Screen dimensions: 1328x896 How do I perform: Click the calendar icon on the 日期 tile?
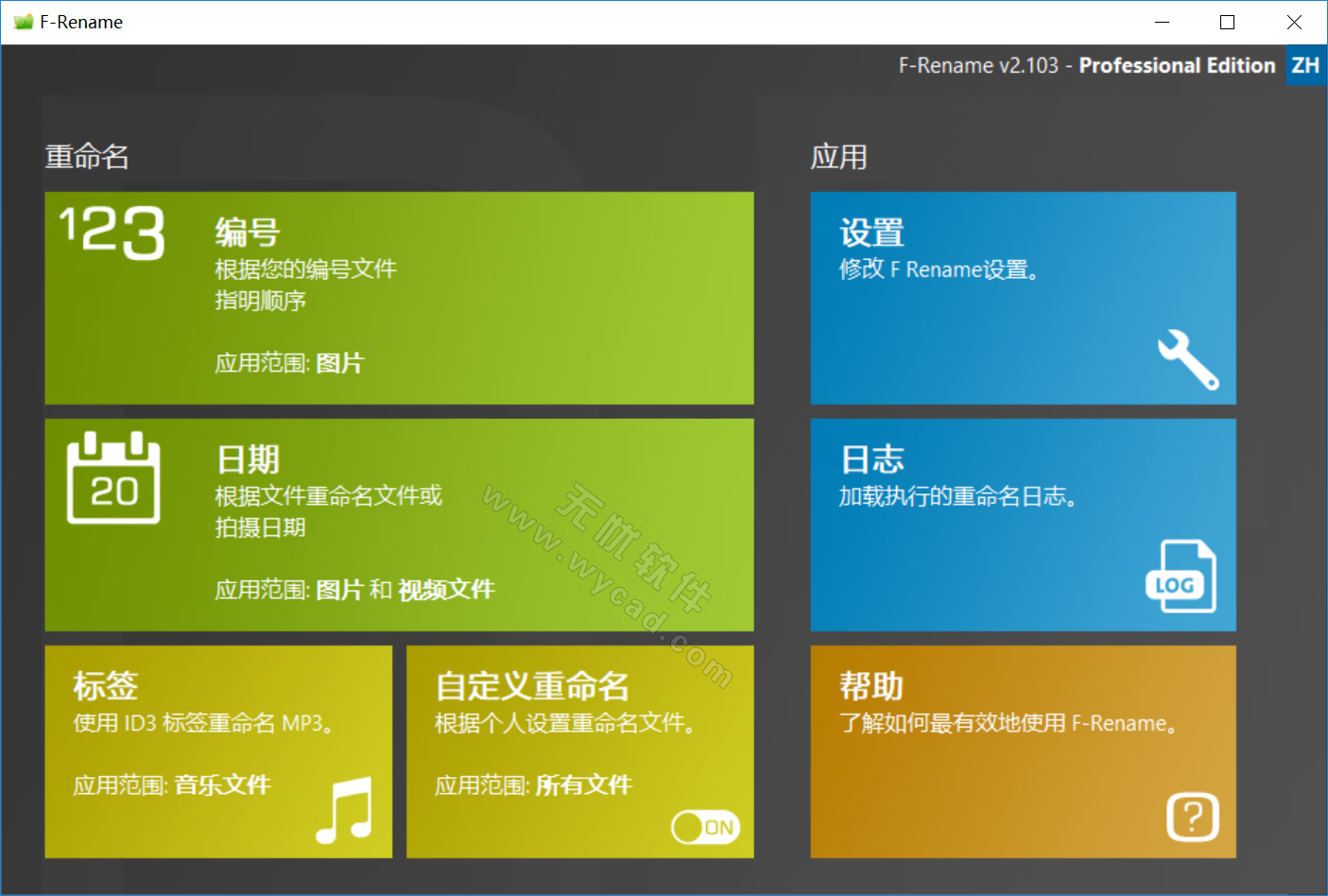click(113, 479)
